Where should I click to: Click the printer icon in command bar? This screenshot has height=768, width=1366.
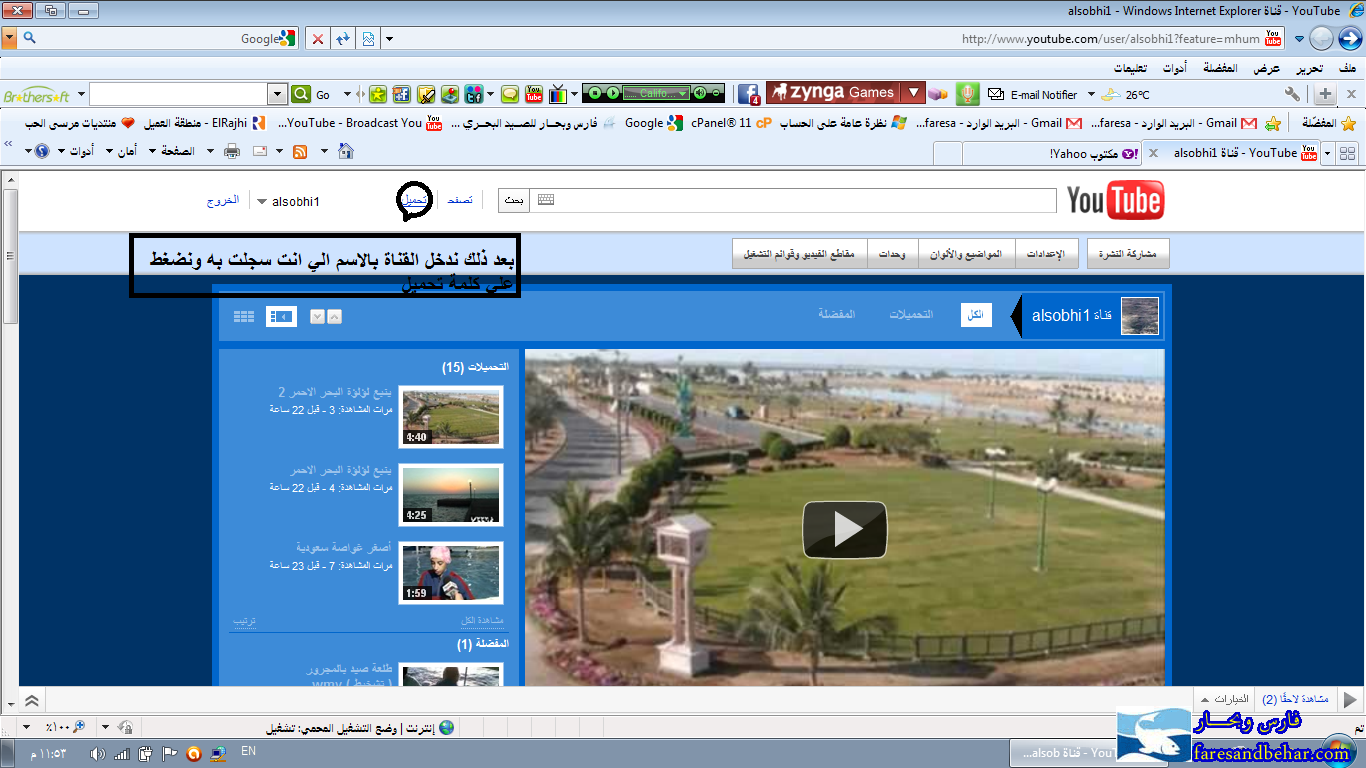click(232, 152)
